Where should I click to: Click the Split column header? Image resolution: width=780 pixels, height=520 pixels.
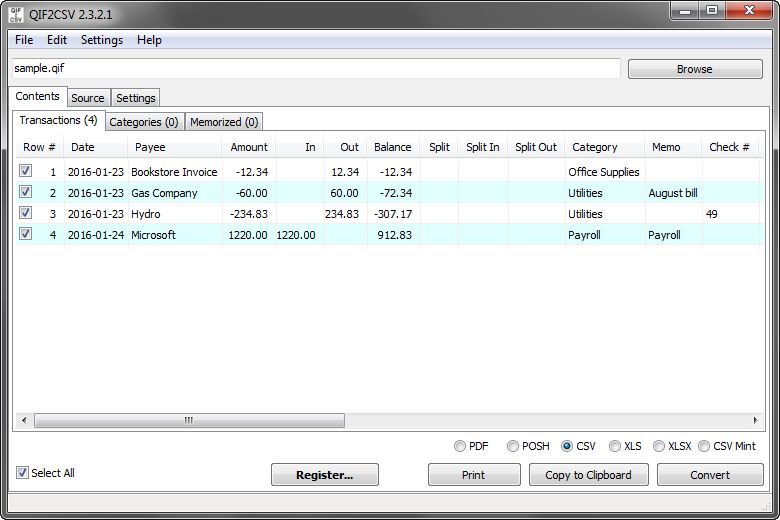(439, 147)
